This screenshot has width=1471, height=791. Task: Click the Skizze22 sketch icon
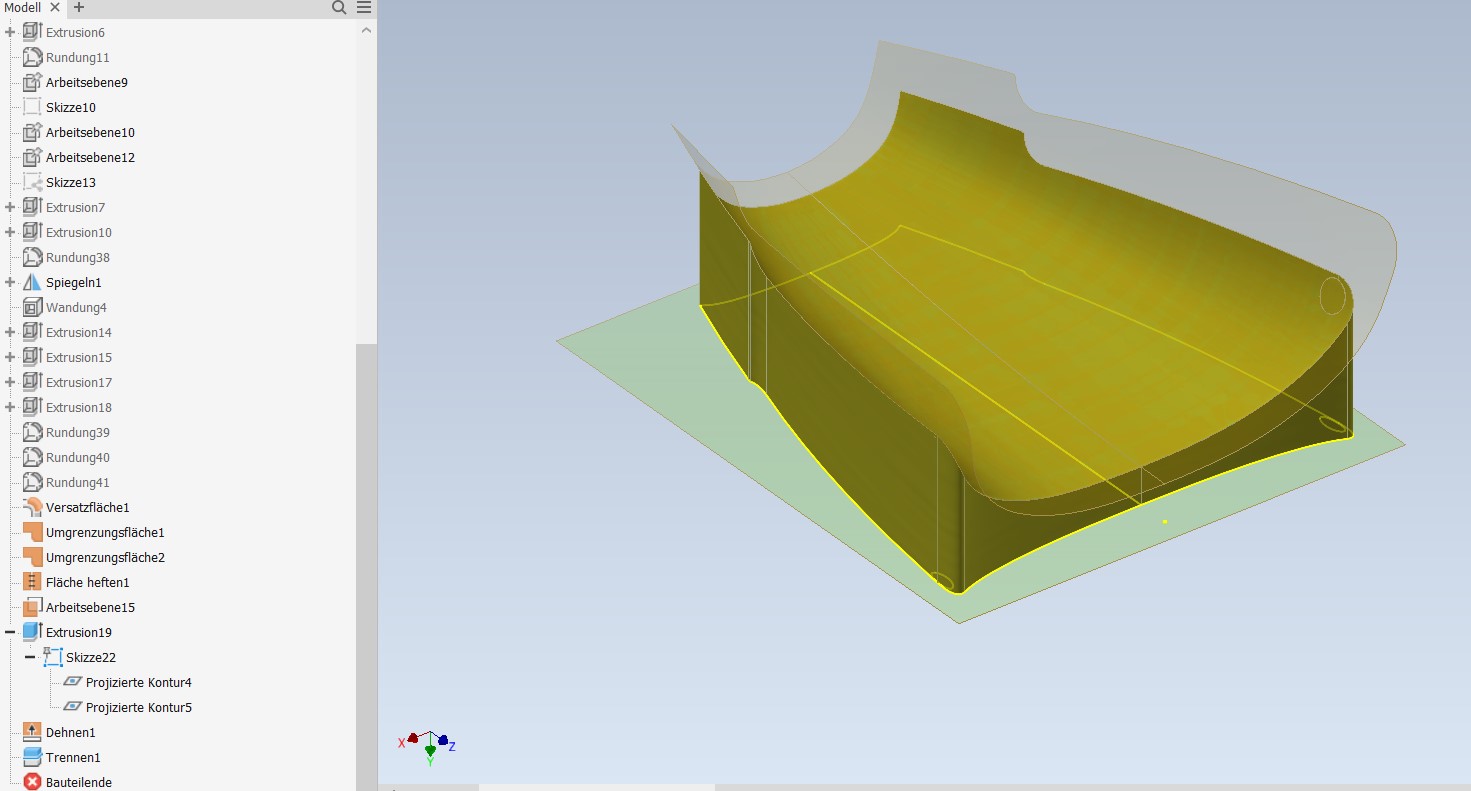pyautogui.click(x=52, y=657)
